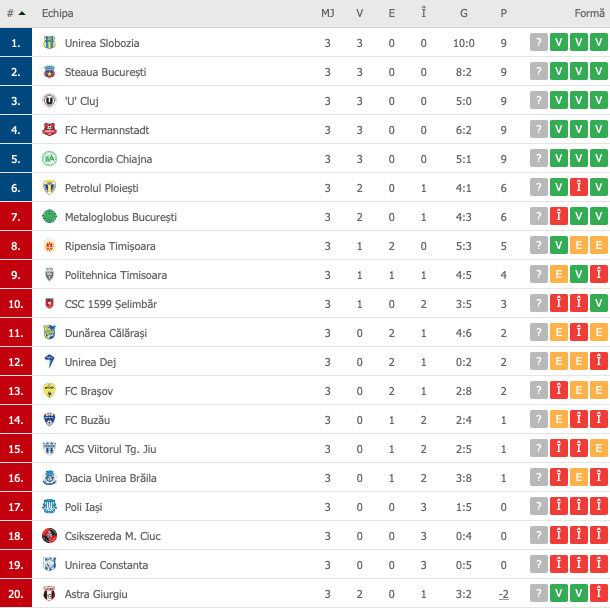Click Unirea Slobozia's gray next-match question mark
The width and height of the screenshot is (610, 608).
[x=539, y=43]
